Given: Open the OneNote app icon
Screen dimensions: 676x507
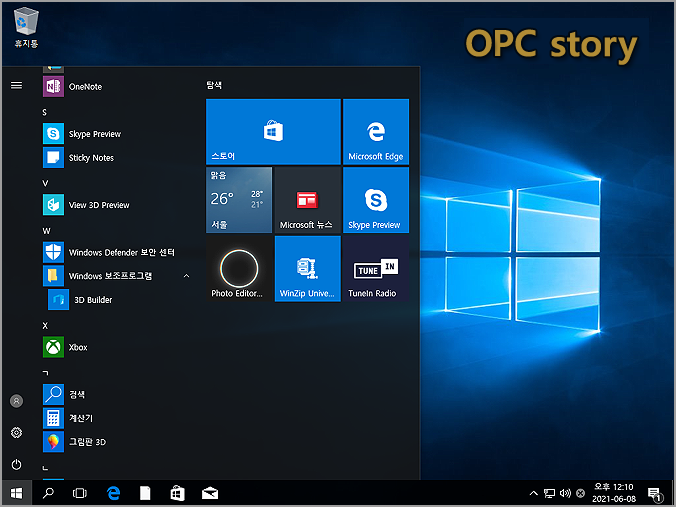Looking at the screenshot, I should coord(53,86).
